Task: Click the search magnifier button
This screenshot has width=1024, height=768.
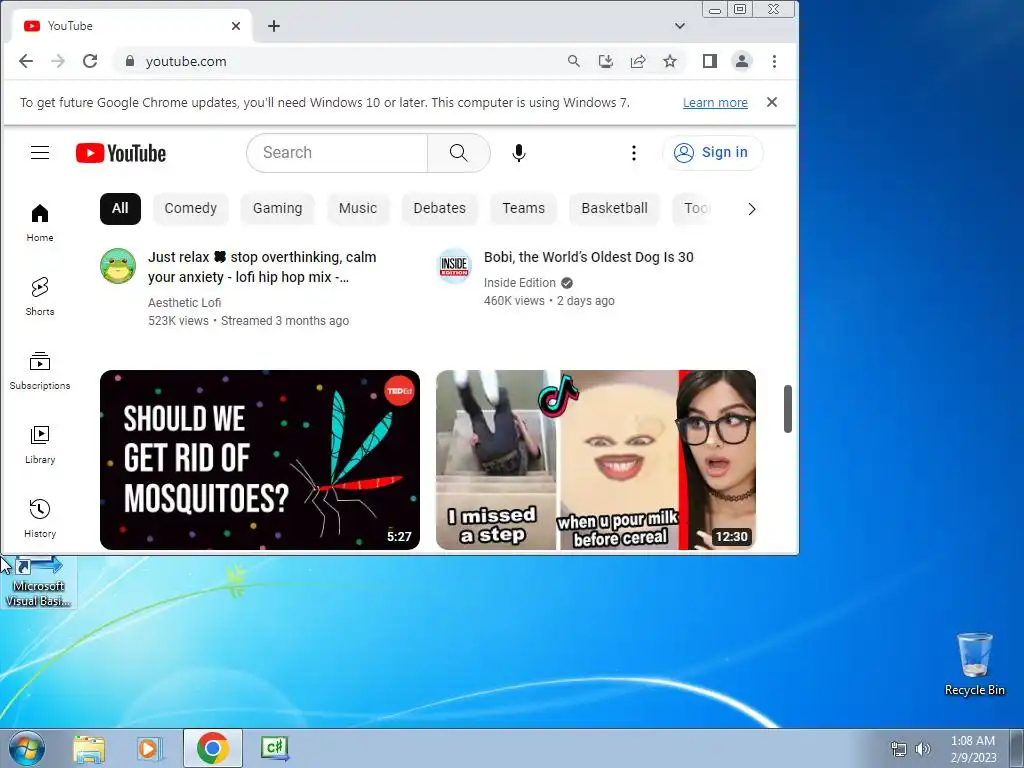Action: [458, 153]
